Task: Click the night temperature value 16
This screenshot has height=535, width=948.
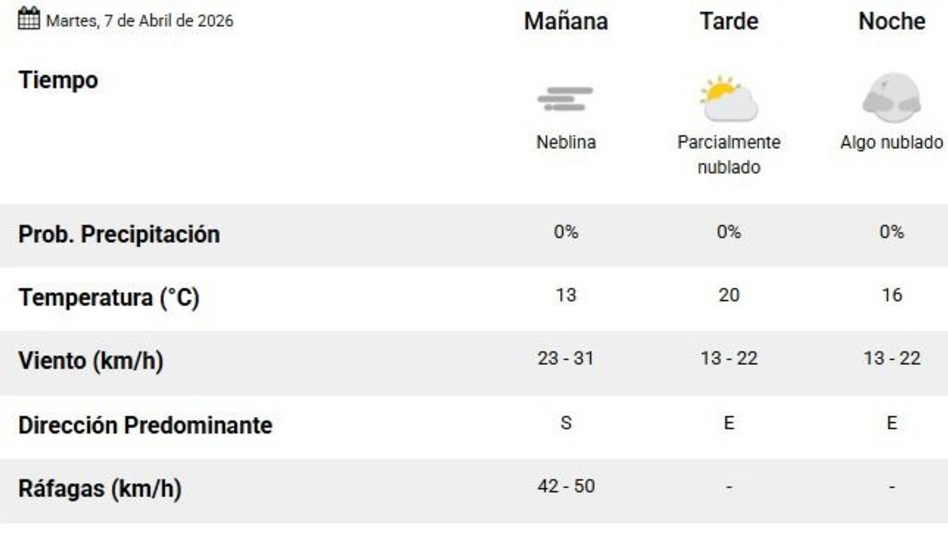Action: coord(892,295)
